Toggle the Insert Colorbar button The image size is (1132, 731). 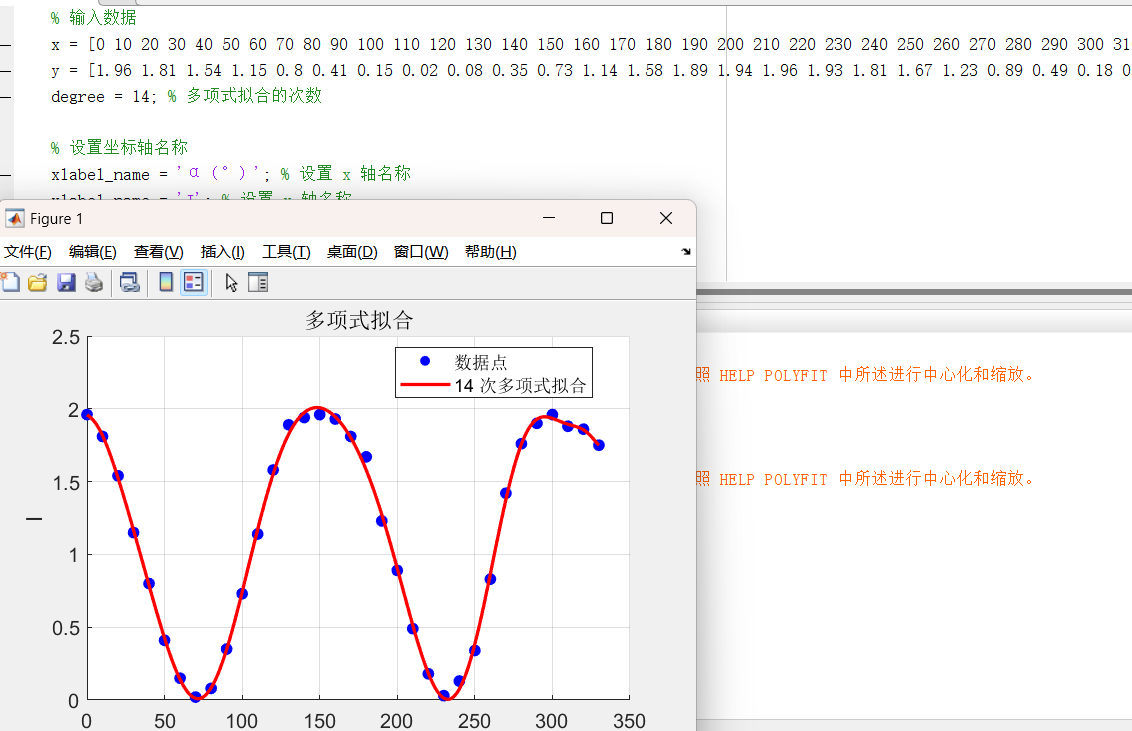click(166, 283)
